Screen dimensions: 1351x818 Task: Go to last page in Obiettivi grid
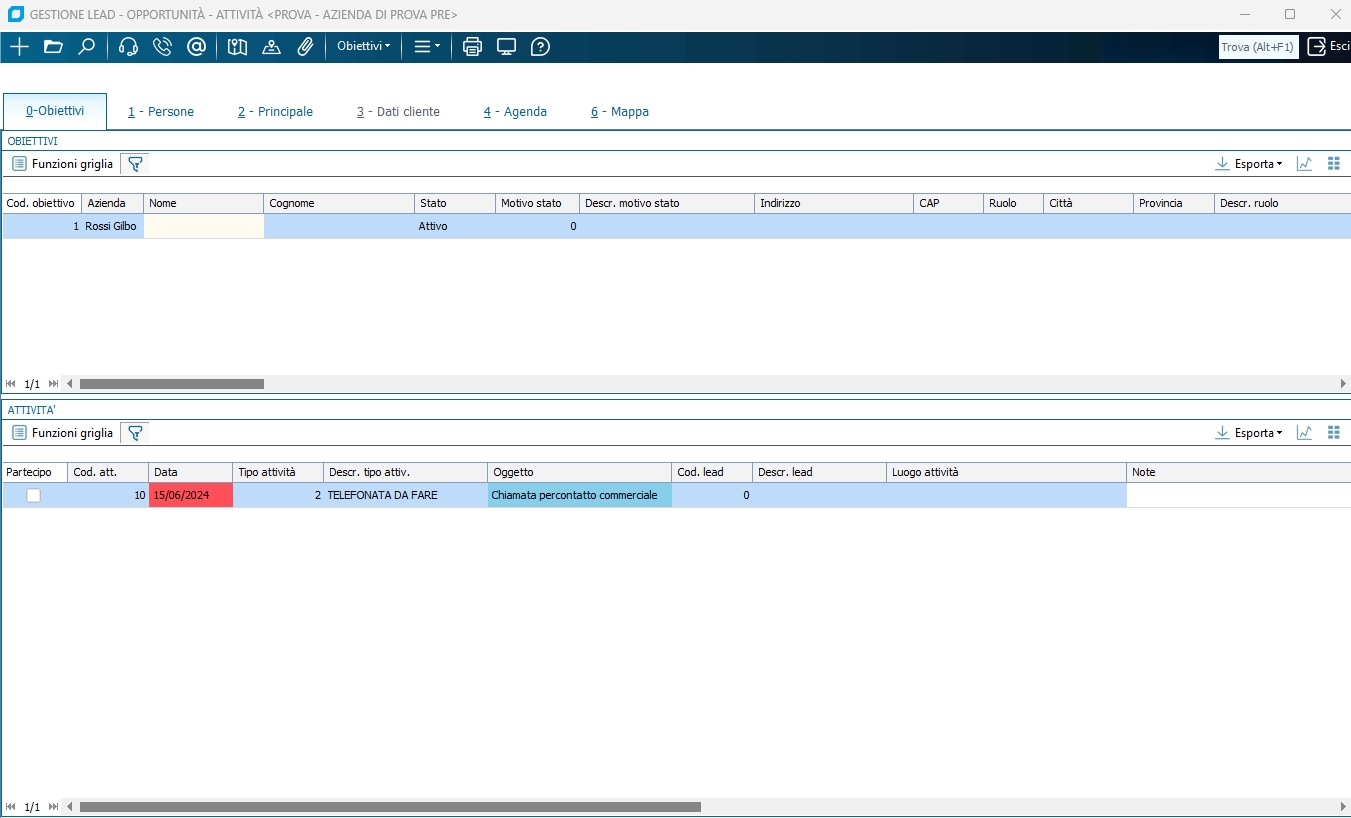point(53,384)
